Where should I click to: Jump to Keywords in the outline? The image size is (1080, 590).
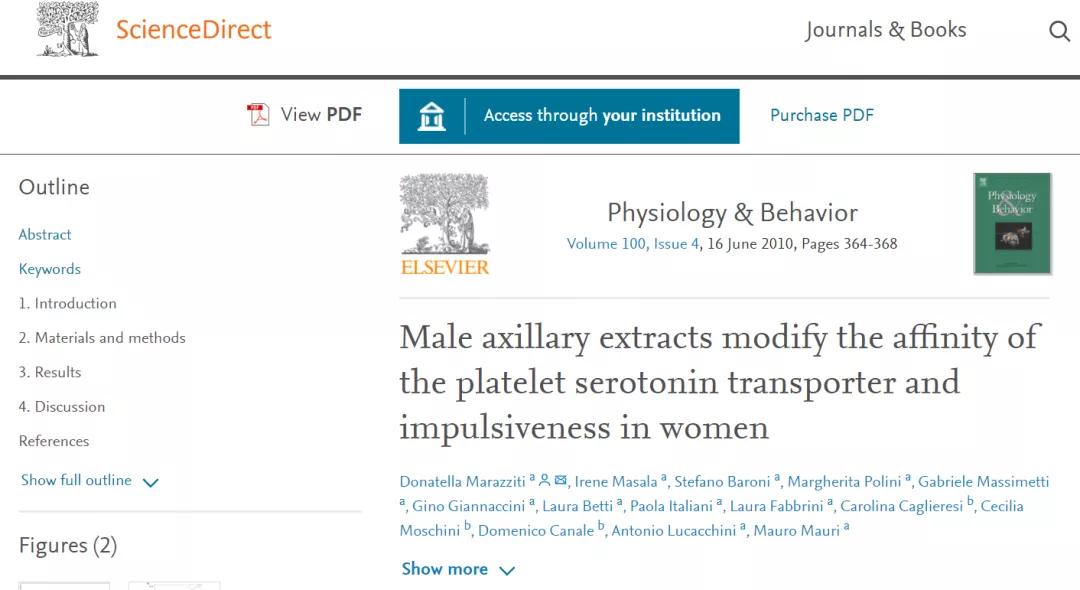coord(50,269)
